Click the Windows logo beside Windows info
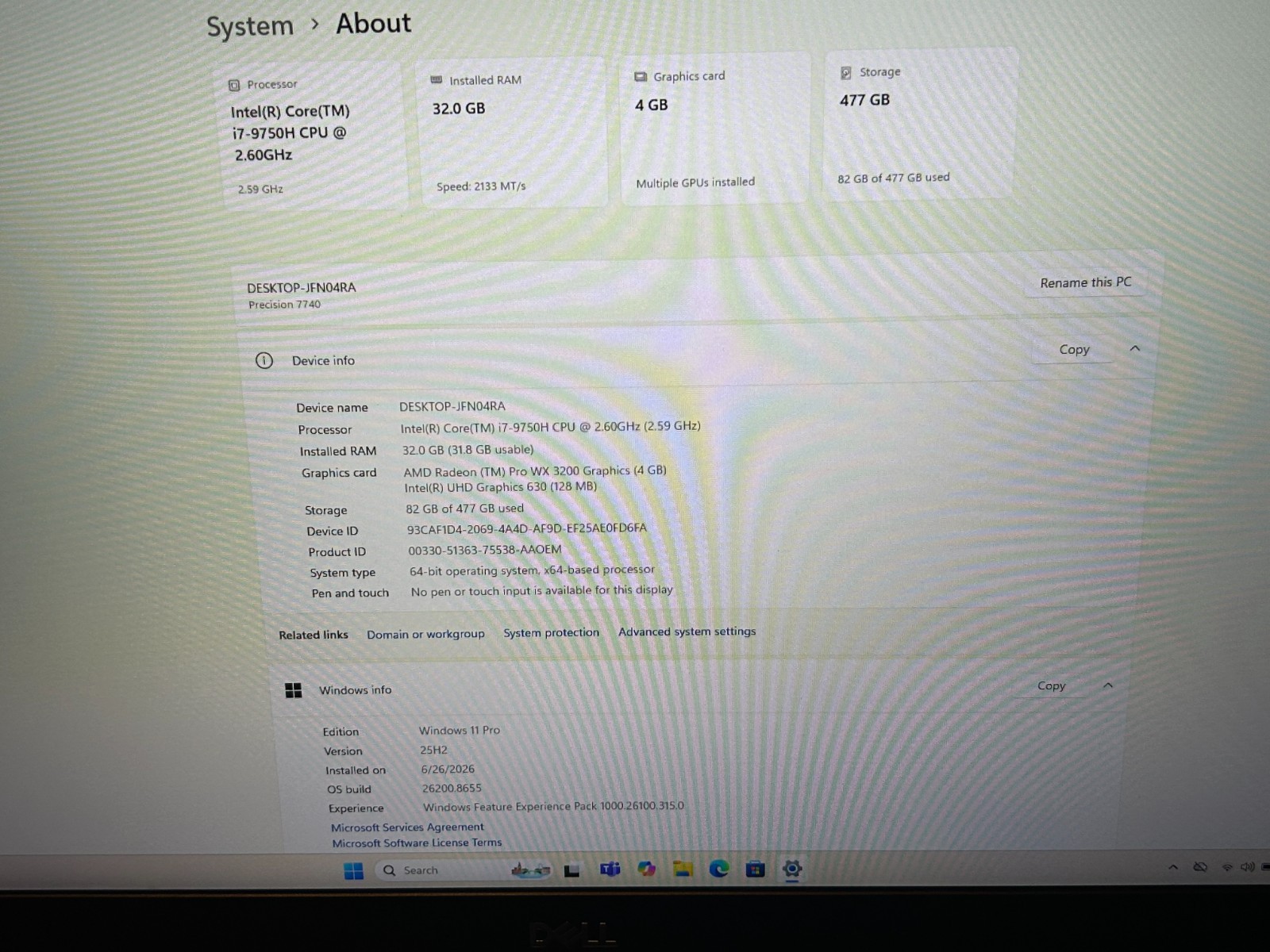Image resolution: width=1270 pixels, height=952 pixels. point(294,690)
